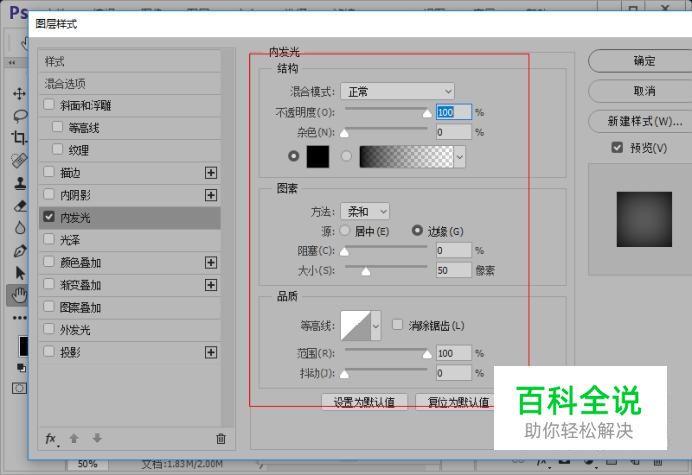Add another 描边 effect with plus
Image resolution: width=692 pixels, height=475 pixels.
pos(211,173)
